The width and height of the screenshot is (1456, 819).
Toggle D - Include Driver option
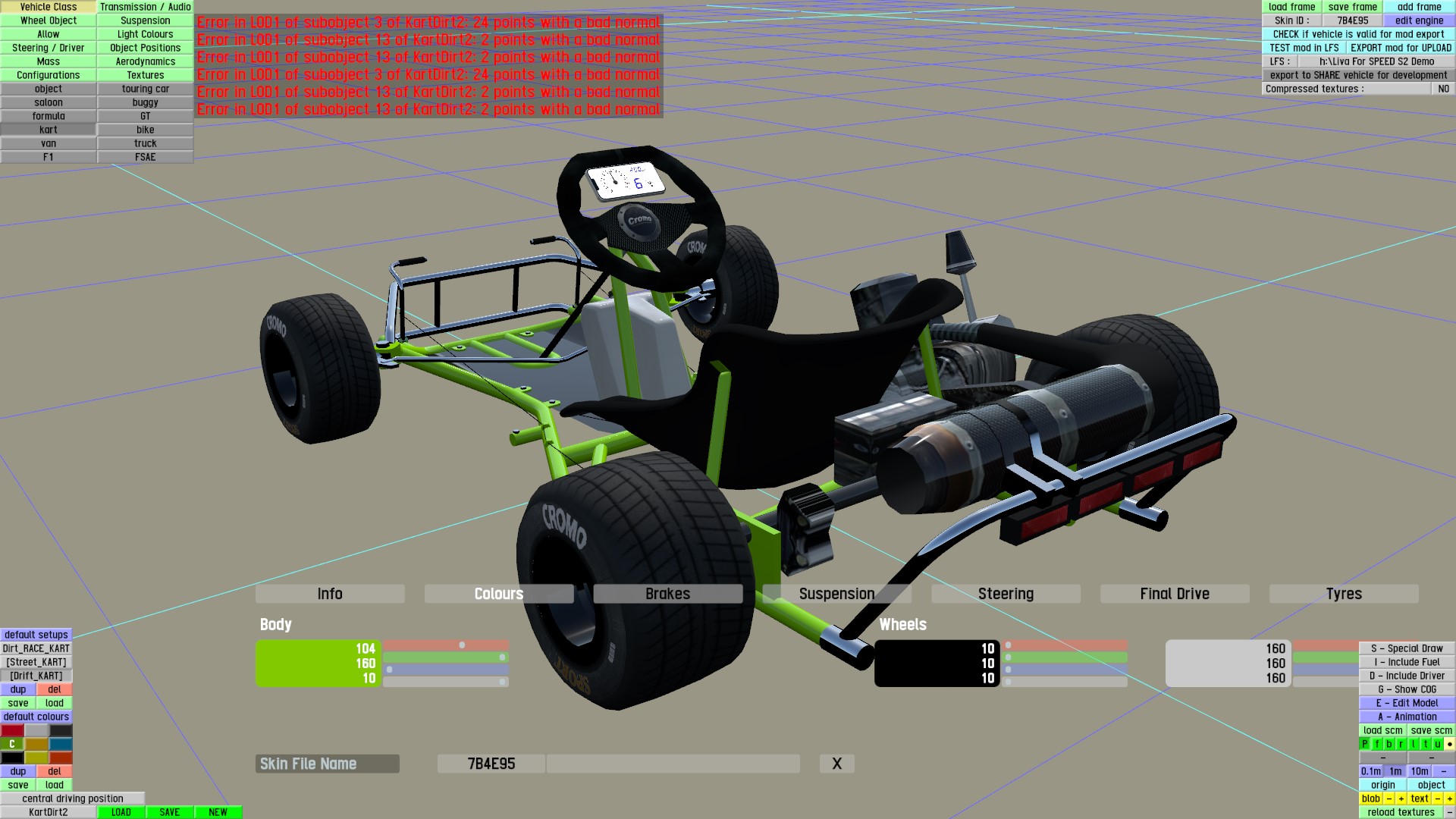click(1407, 676)
